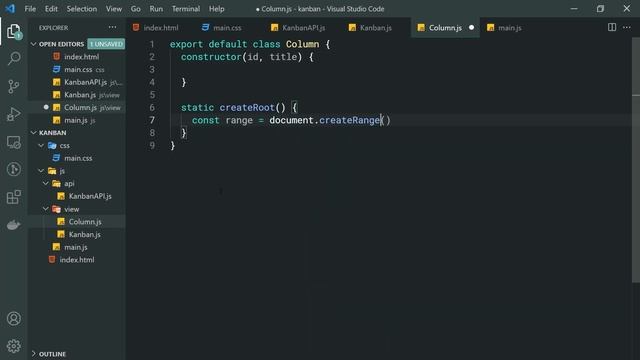Open the Terminal menu
The image size is (640, 360).
[186, 9]
